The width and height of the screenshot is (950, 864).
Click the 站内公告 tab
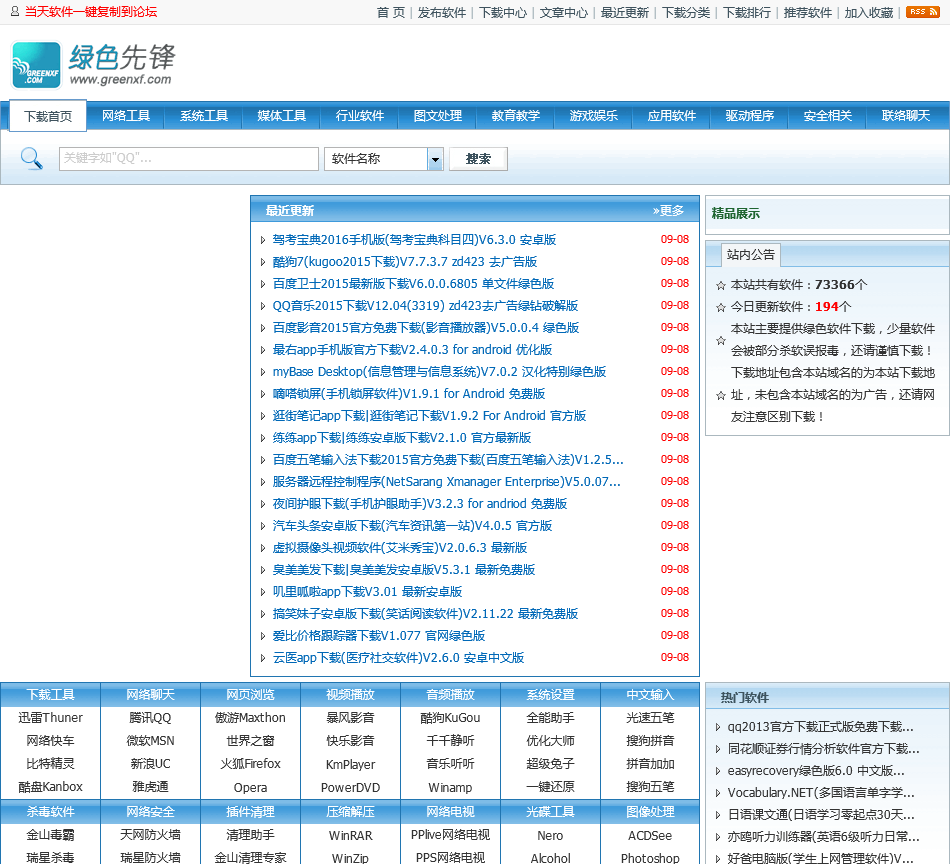tap(751, 254)
